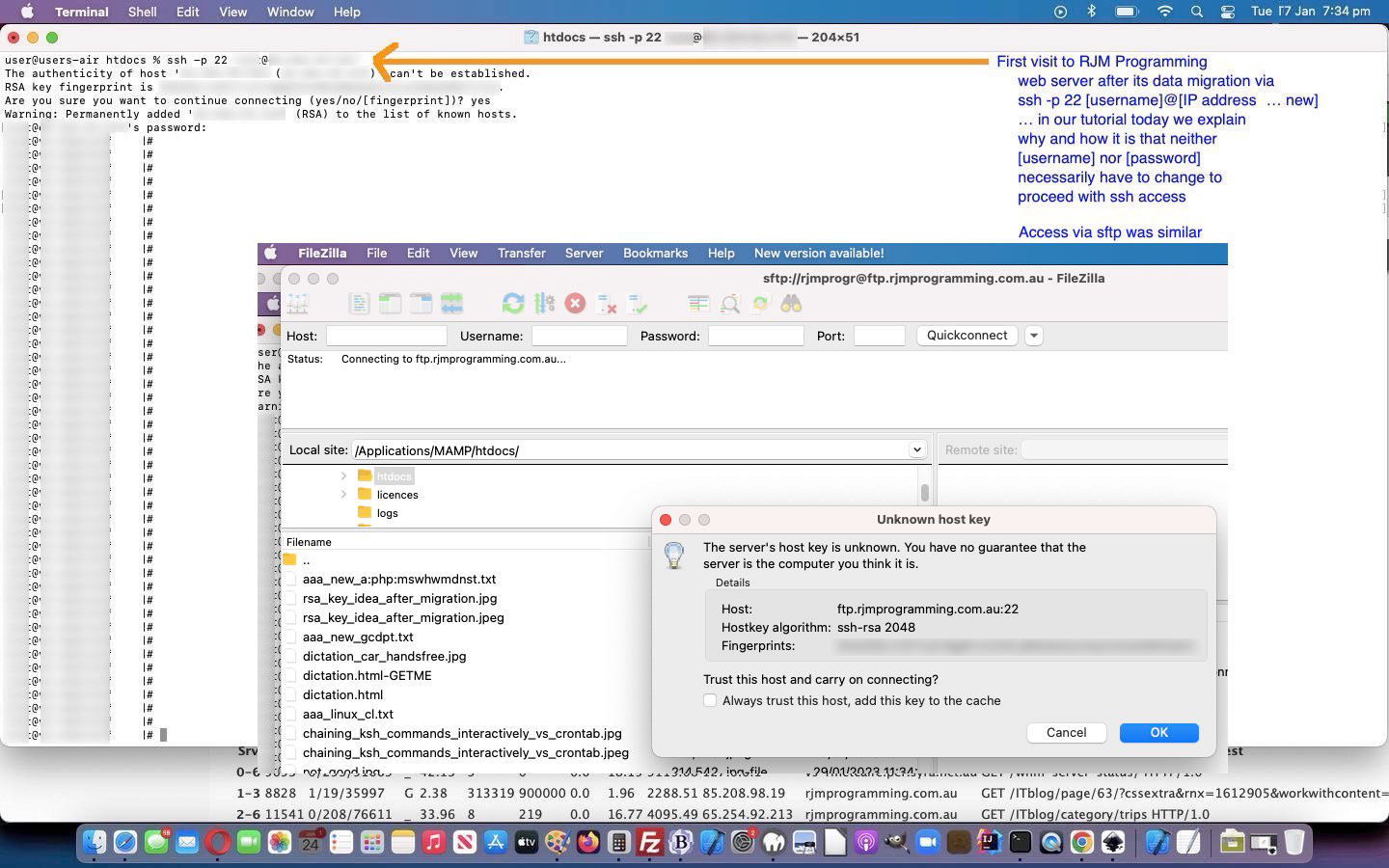Toggle synchronized browsing icon

pos(761,304)
